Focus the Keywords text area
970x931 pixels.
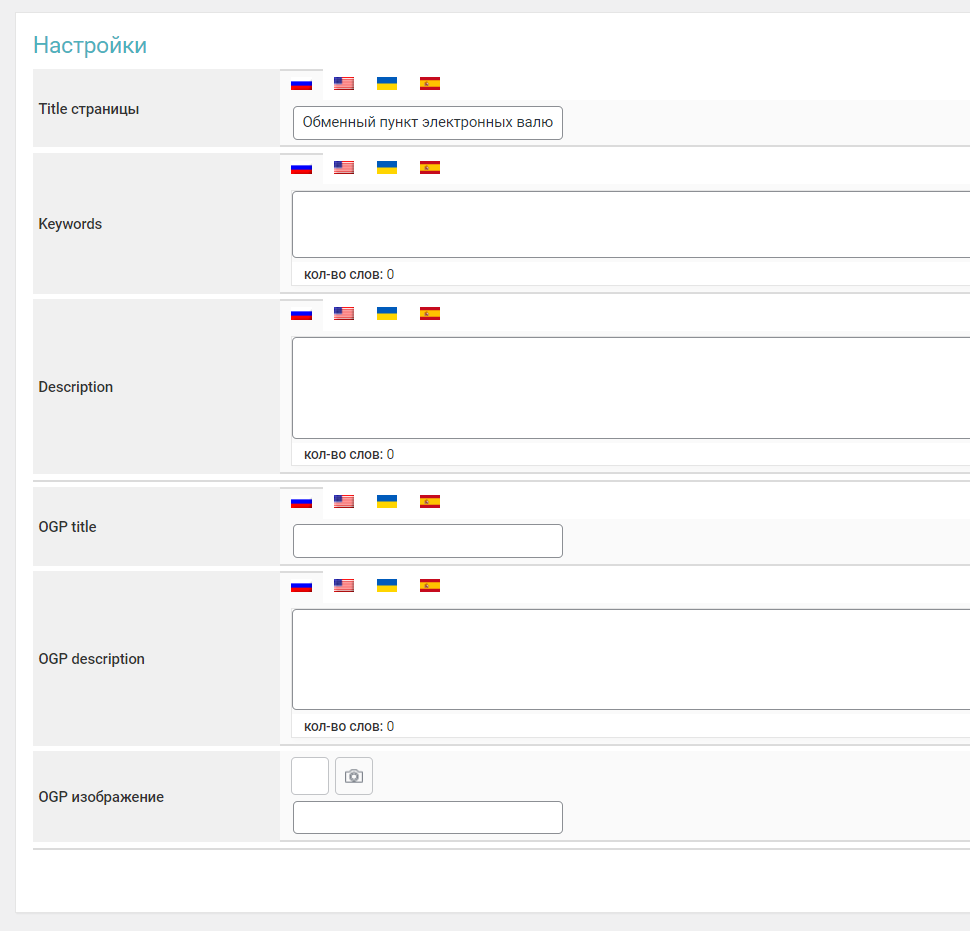click(x=630, y=225)
